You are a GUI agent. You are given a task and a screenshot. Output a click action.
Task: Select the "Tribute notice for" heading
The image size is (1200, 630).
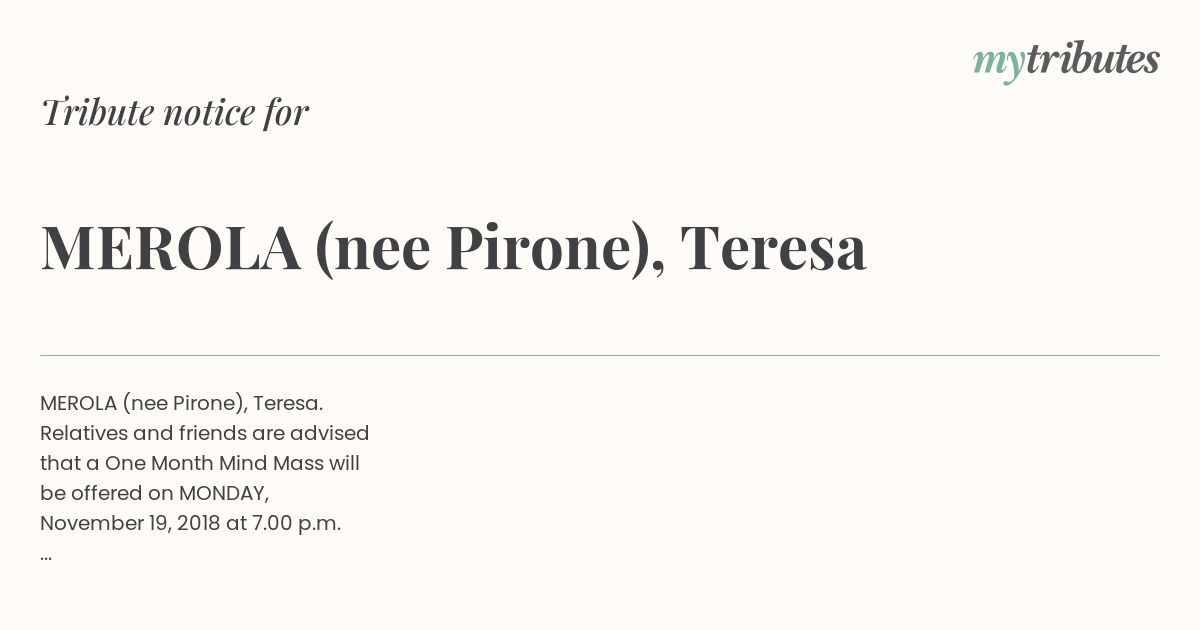click(x=175, y=112)
